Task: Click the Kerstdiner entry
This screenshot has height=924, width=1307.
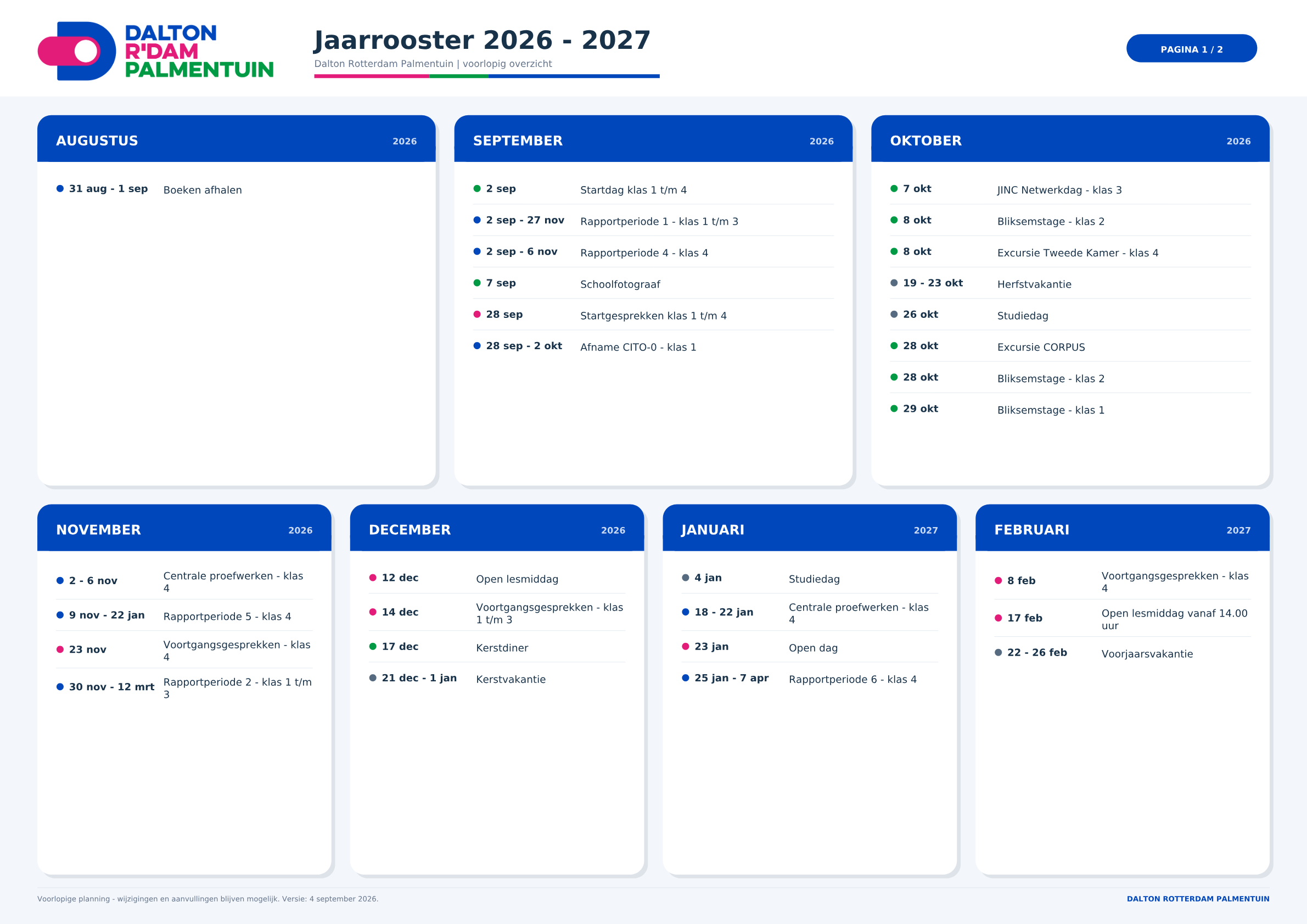Action: (502, 648)
